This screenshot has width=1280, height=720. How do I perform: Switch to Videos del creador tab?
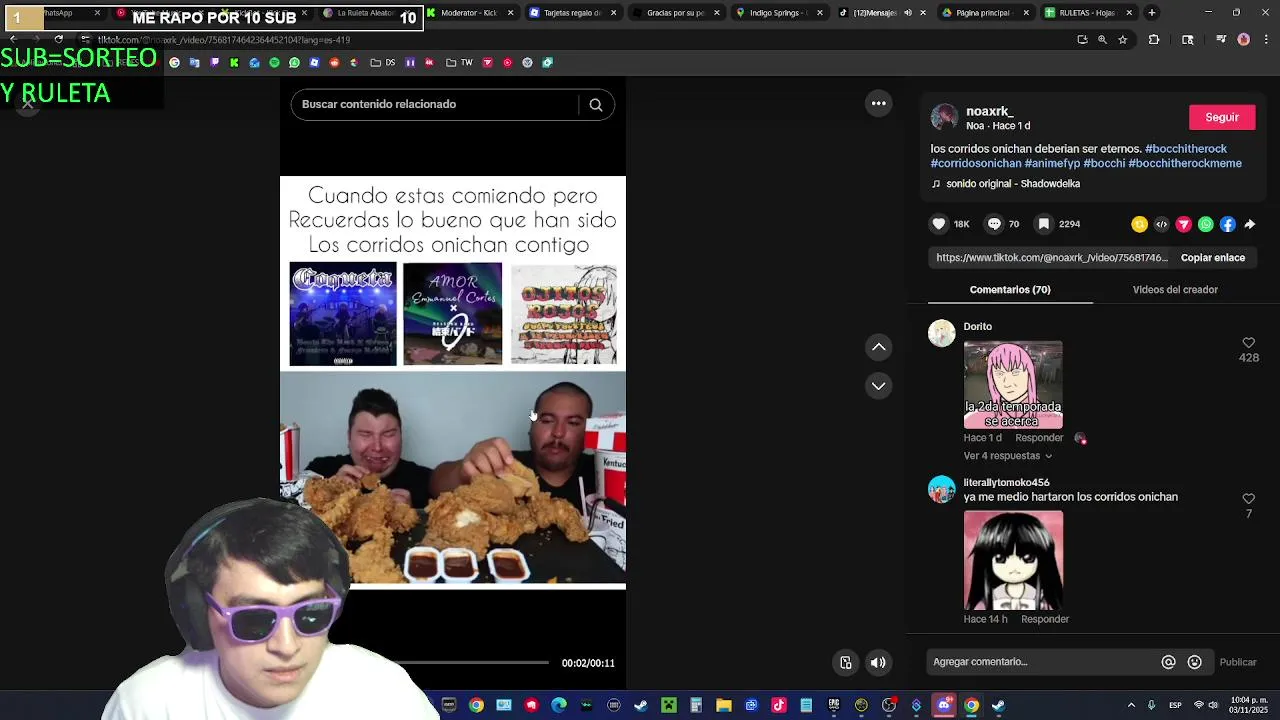click(1175, 290)
